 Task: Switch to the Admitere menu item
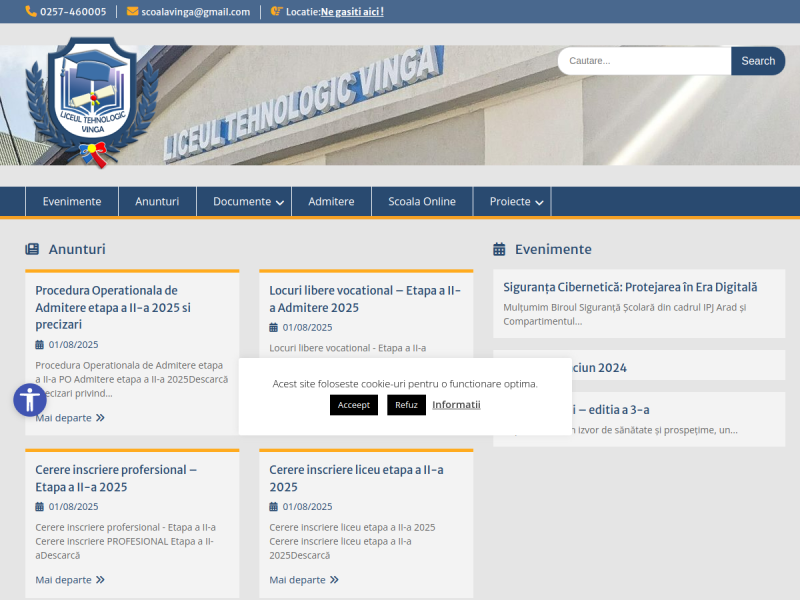click(x=331, y=201)
